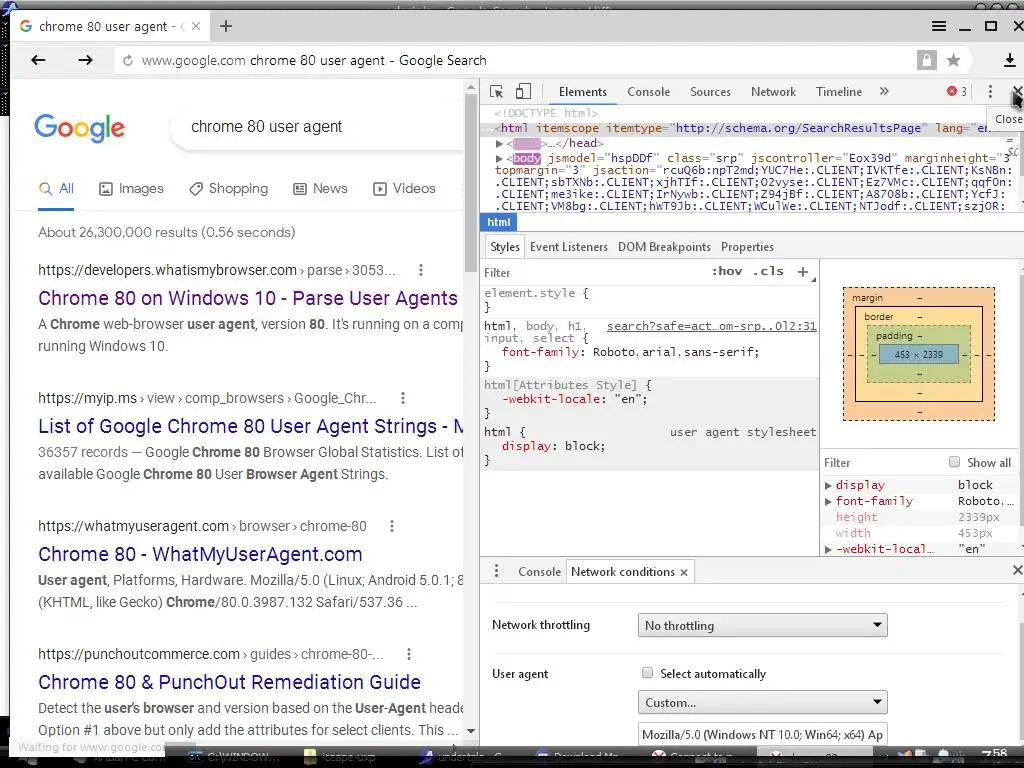Viewport: 1024px width, 768px height.
Task: Toggle .cls class editor
Action: (x=768, y=271)
